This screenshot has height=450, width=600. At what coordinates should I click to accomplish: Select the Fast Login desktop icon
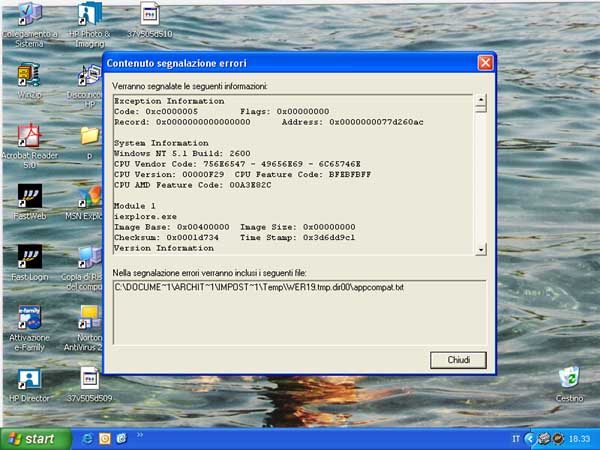pyautogui.click(x=29, y=263)
